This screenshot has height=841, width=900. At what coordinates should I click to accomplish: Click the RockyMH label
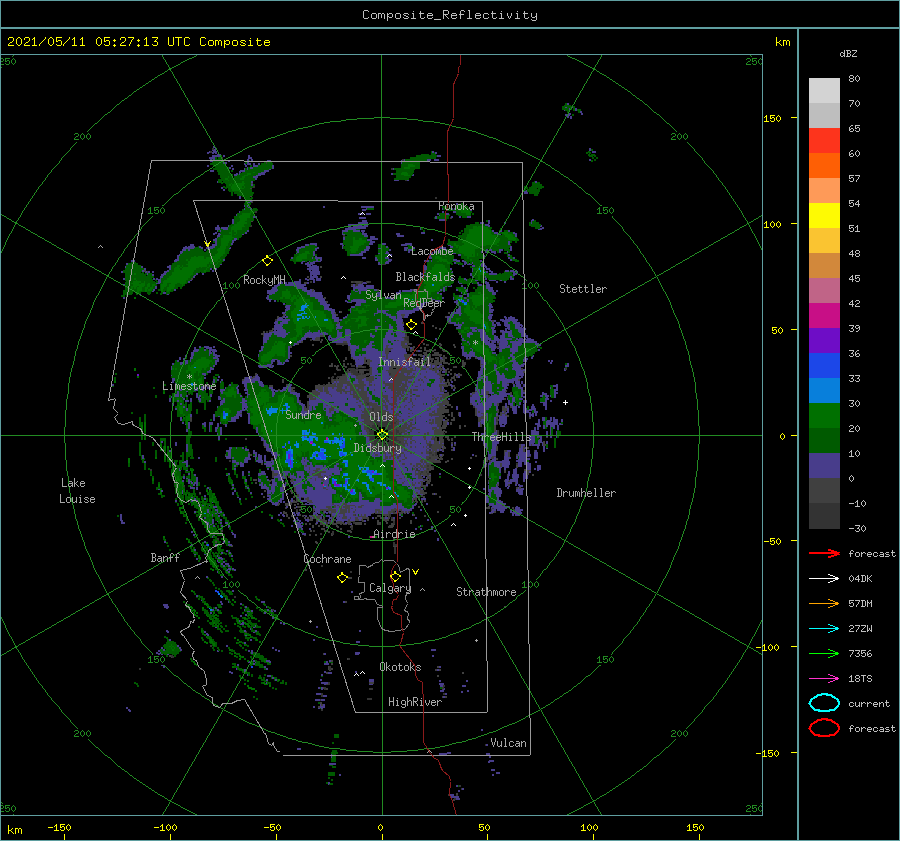264,280
